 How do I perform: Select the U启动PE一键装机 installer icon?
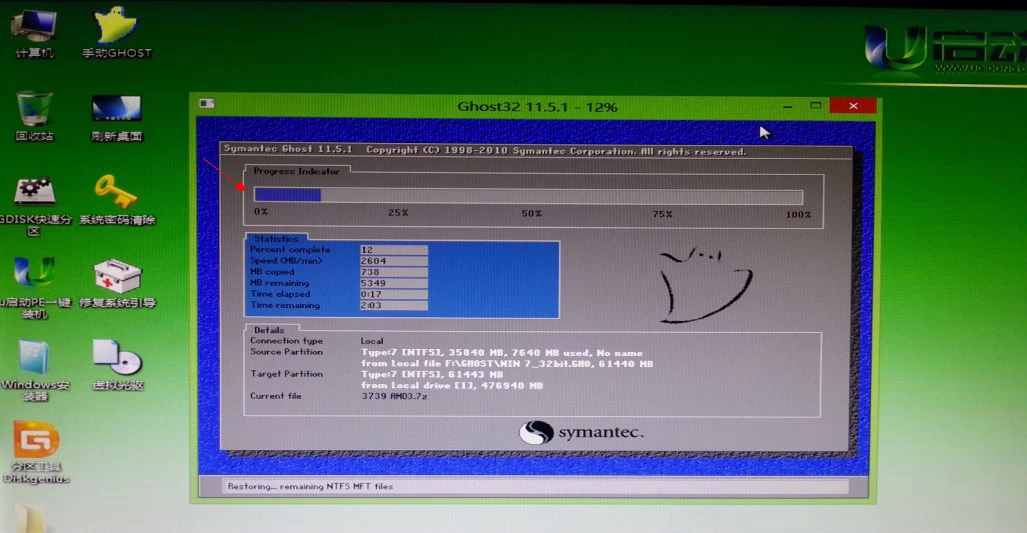coord(34,274)
